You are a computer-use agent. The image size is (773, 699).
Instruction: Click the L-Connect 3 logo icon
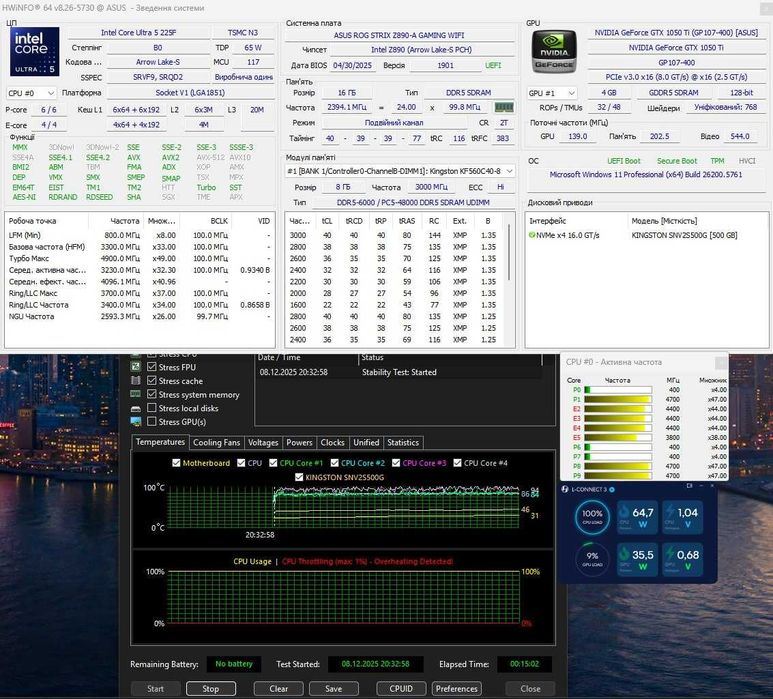pos(565,489)
